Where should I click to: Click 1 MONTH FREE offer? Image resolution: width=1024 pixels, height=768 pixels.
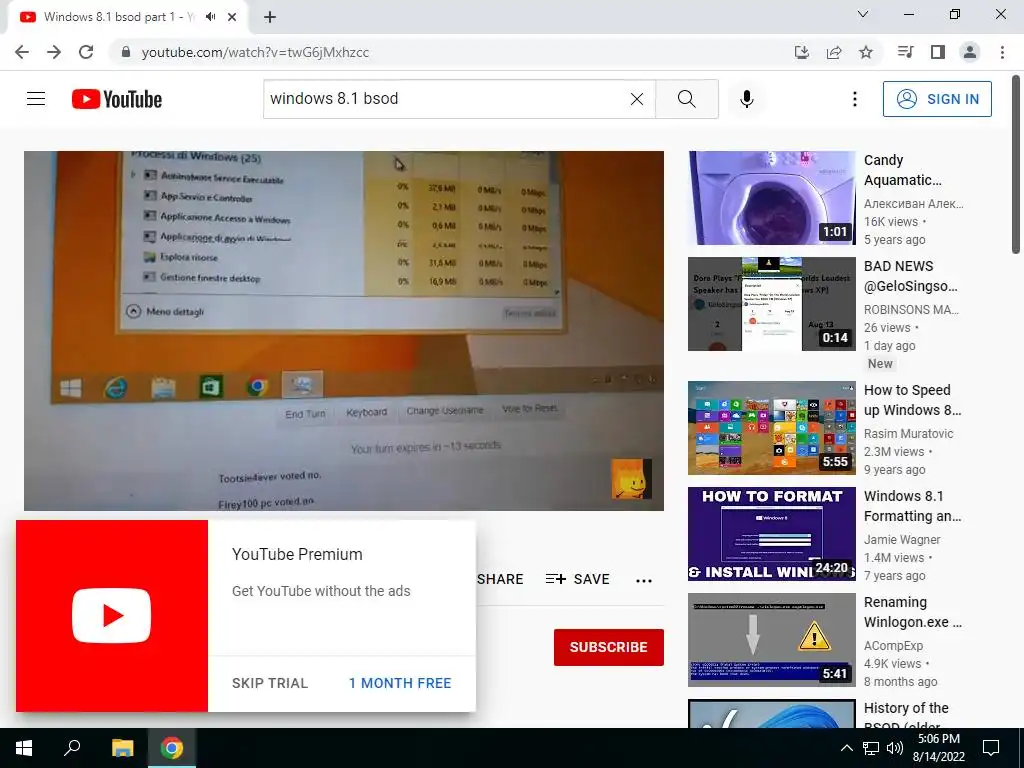pyautogui.click(x=400, y=683)
